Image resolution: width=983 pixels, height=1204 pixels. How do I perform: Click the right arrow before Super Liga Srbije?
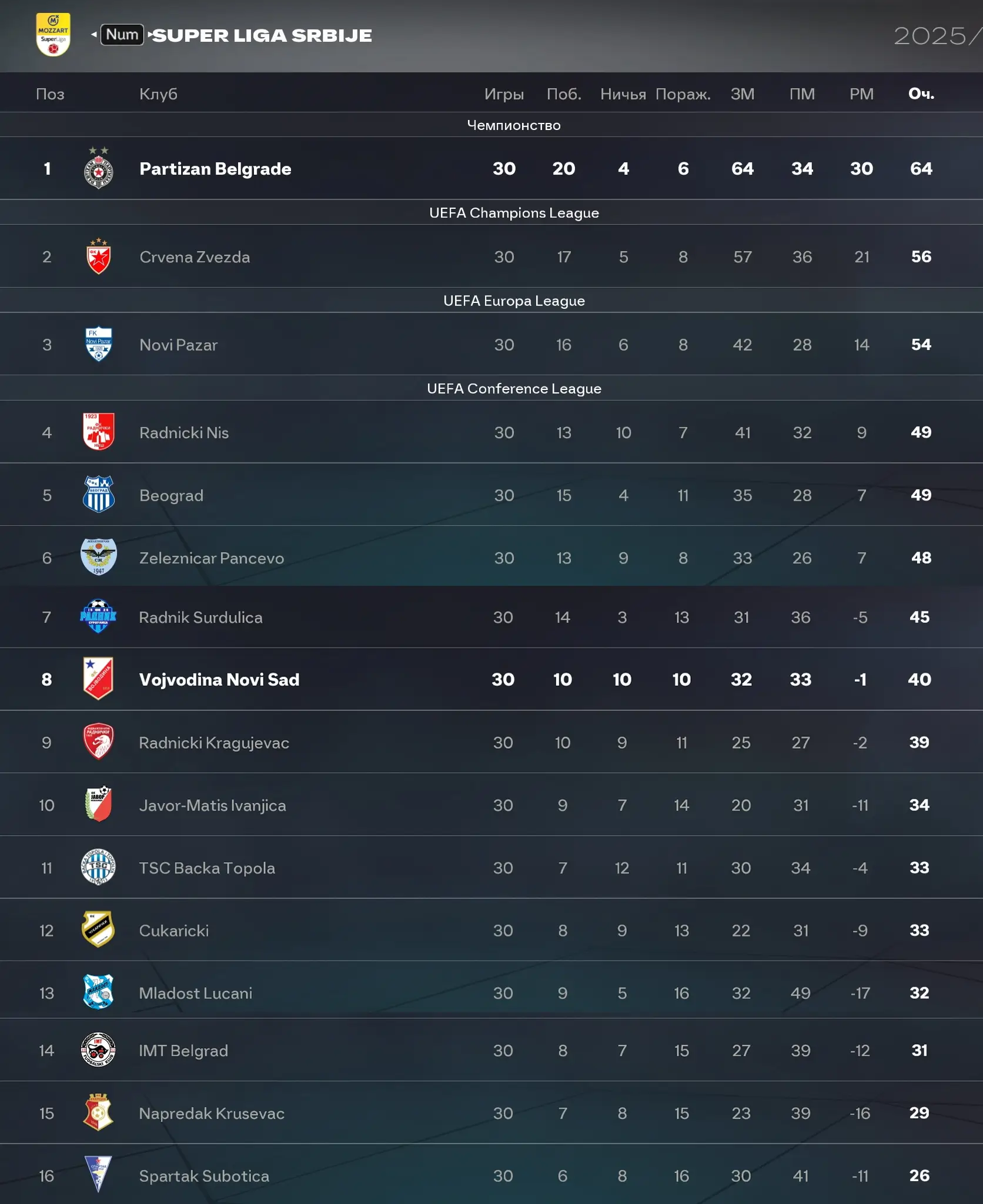(150, 35)
